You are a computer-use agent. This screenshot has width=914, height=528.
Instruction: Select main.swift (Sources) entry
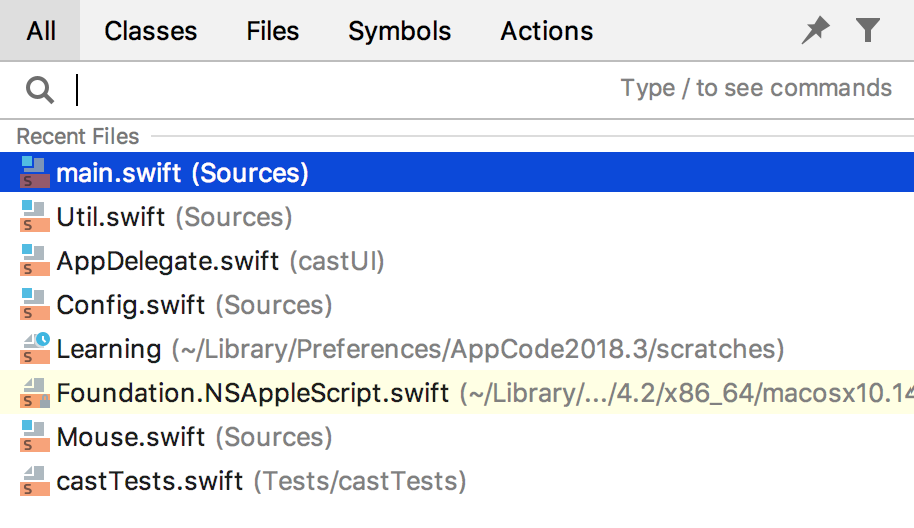point(457,173)
